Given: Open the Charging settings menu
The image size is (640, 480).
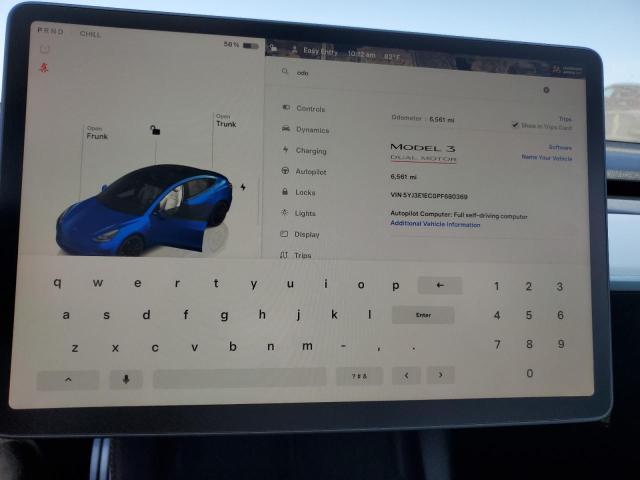Looking at the screenshot, I should click(310, 151).
